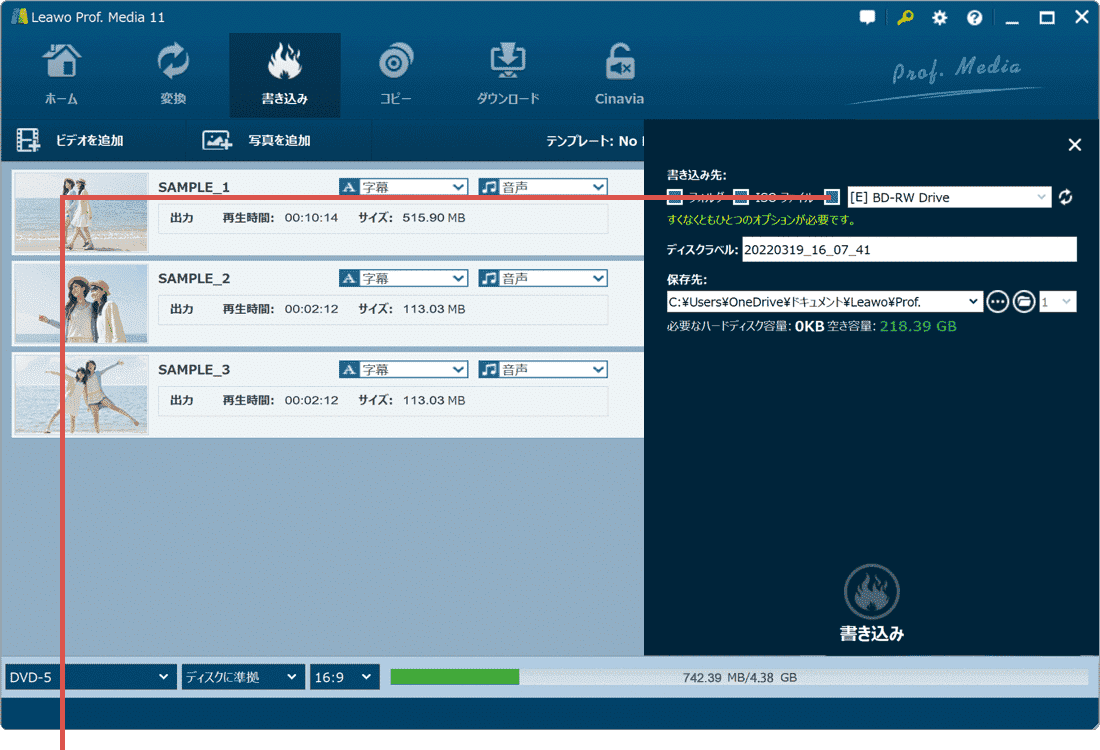Open settings gear in title bar
Viewport: 1100px width, 750px height.
[939, 18]
